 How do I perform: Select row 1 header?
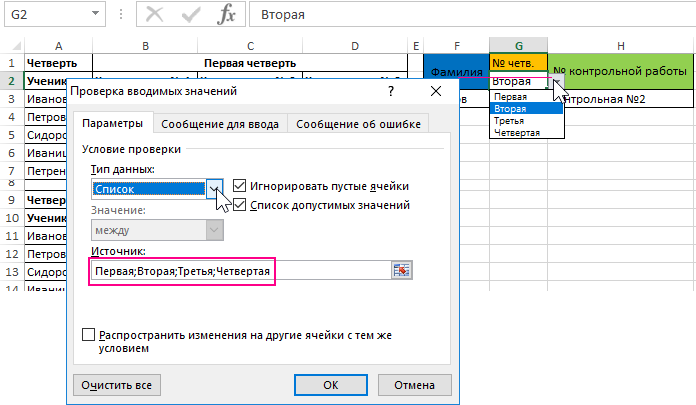tap(12, 63)
